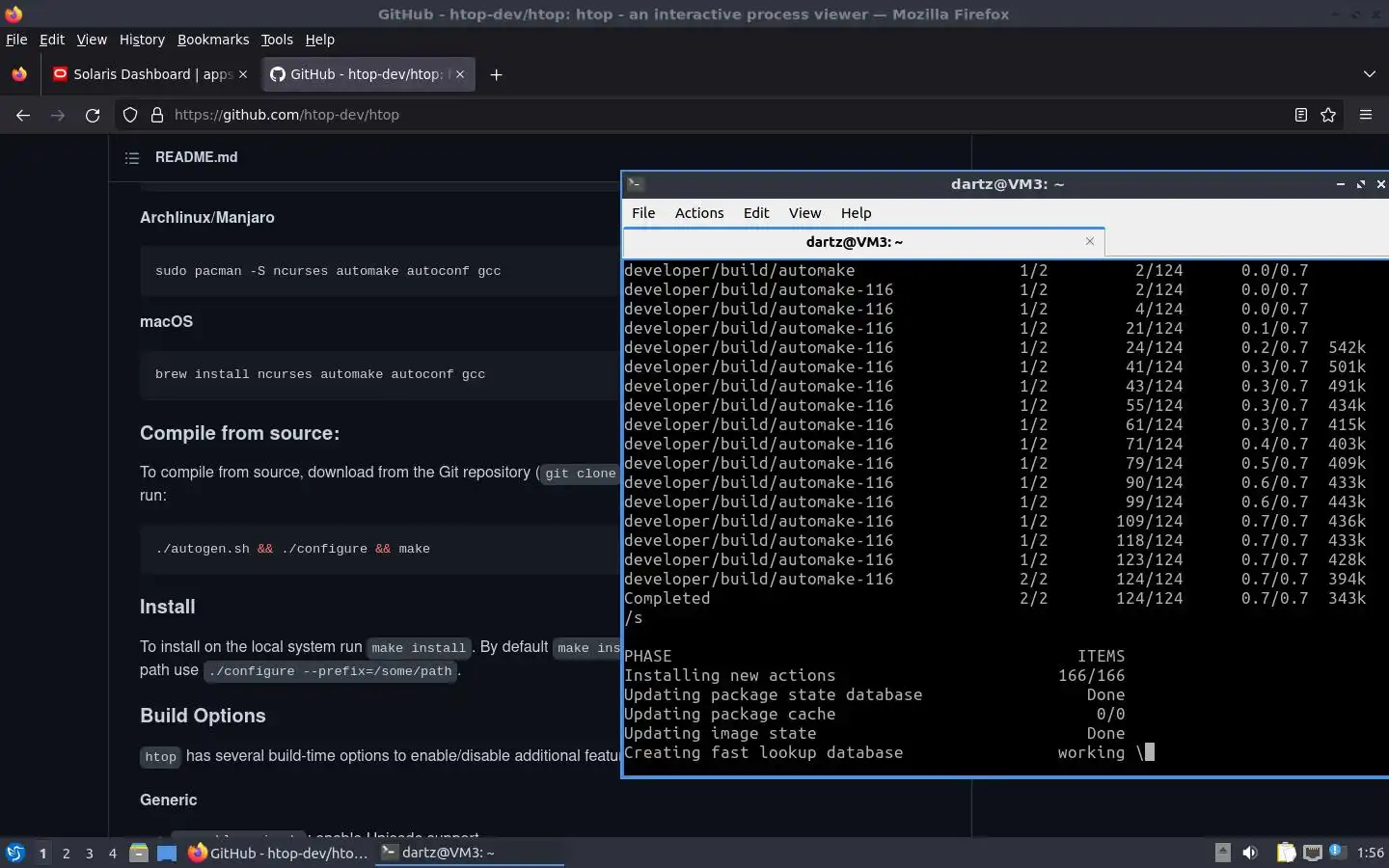Image resolution: width=1389 pixels, height=868 pixels.
Task: Click the Install heading in README
Action: click(x=167, y=607)
